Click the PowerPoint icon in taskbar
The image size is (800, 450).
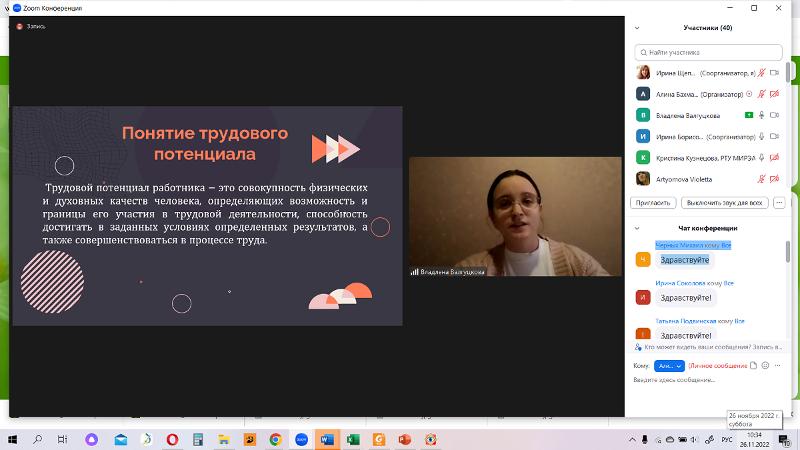click(405, 439)
